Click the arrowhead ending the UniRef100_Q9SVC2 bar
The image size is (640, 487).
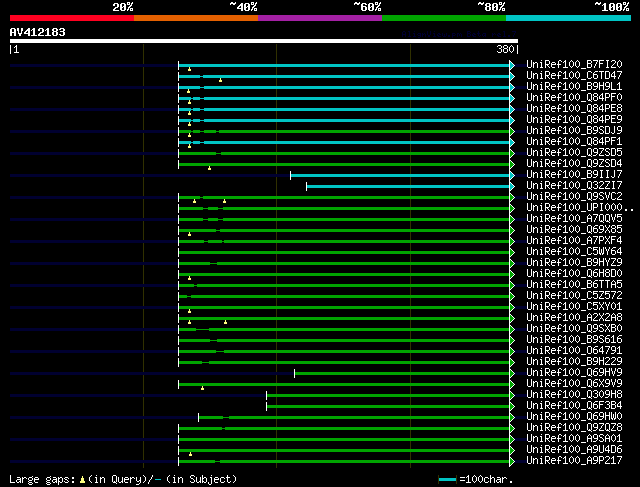(x=512, y=198)
